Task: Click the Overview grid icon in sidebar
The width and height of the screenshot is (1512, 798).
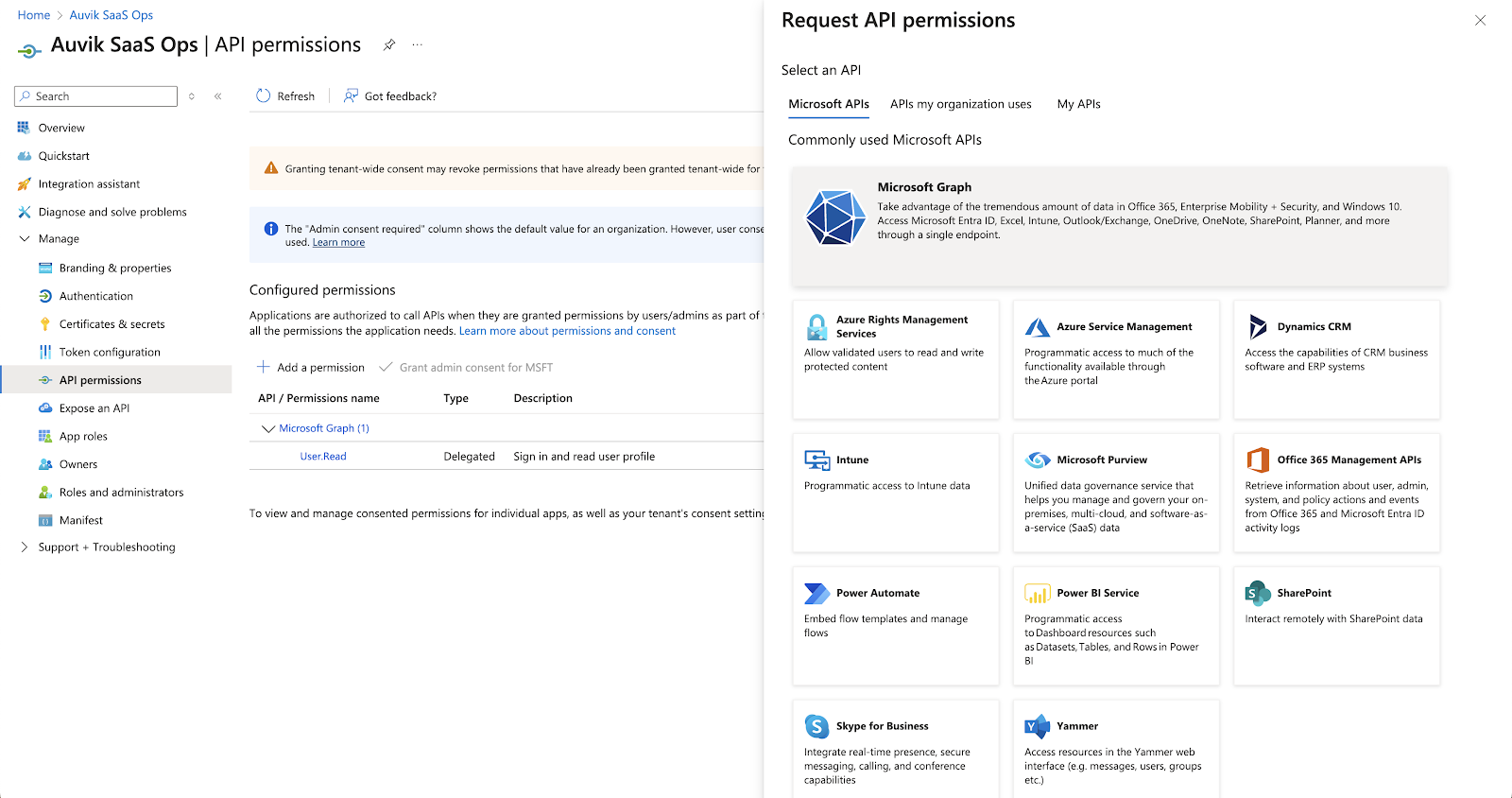Action: coord(24,128)
